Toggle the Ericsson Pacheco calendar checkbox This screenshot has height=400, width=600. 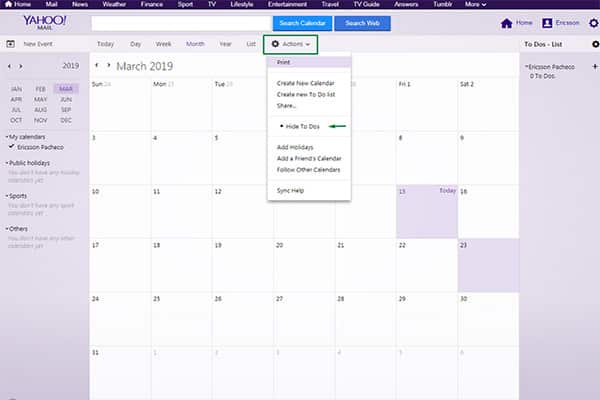(x=11, y=147)
